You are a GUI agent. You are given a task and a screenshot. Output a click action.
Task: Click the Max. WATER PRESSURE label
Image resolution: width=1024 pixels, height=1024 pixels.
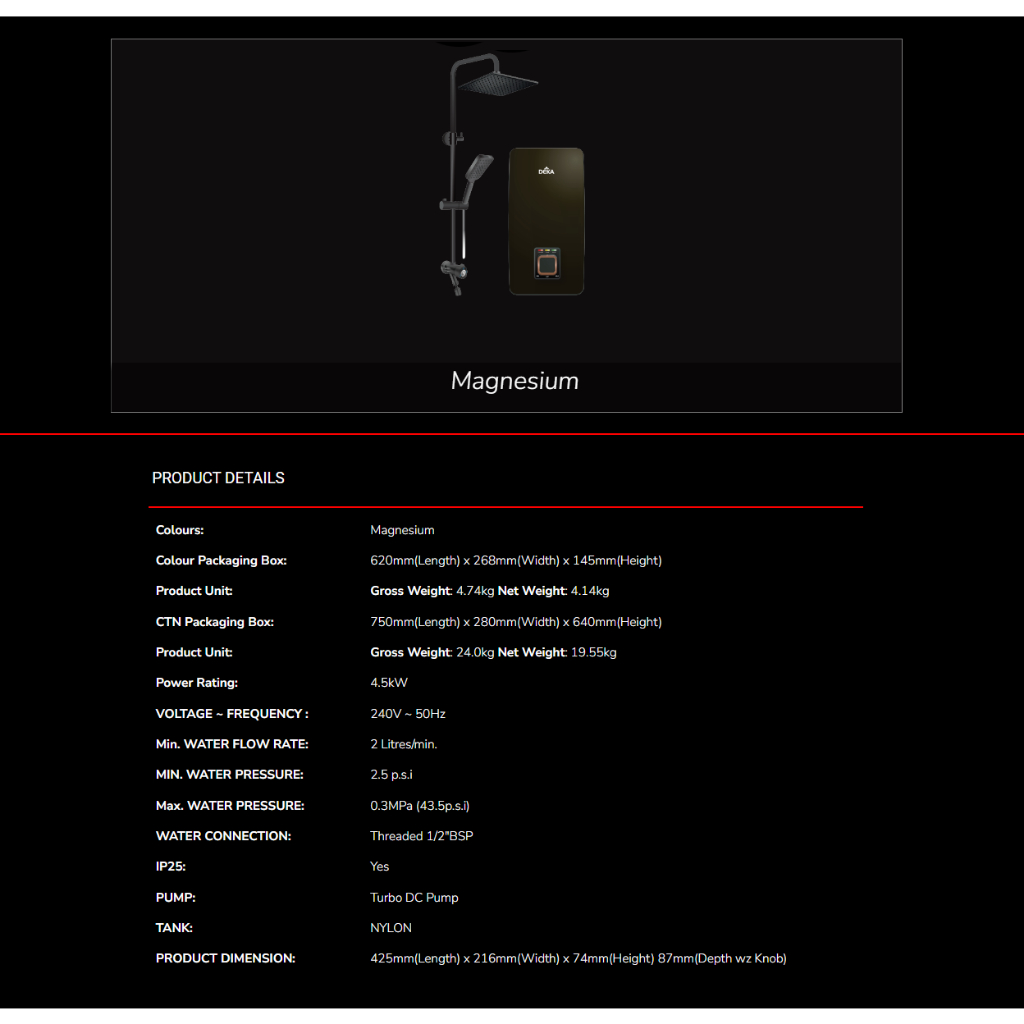pos(230,805)
